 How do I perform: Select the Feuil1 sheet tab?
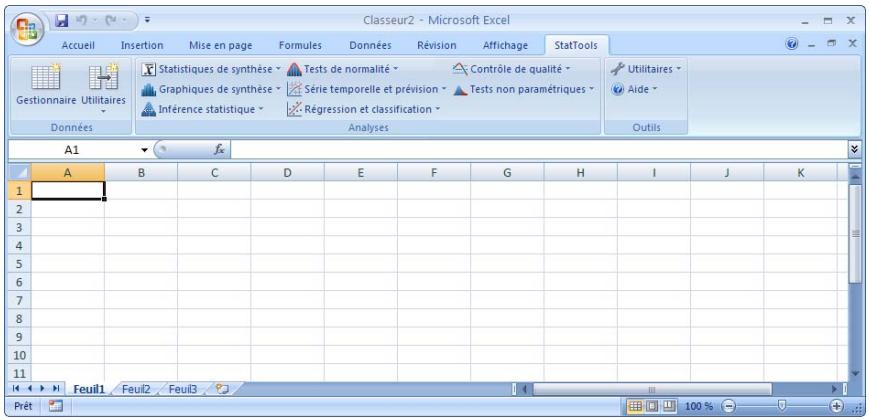pos(89,389)
